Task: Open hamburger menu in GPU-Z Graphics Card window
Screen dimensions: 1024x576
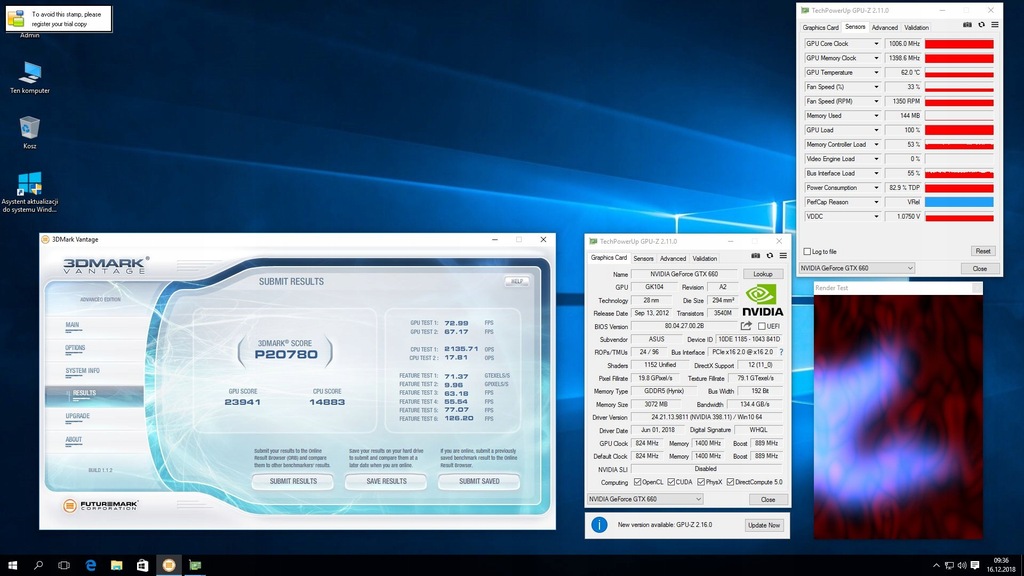Action: coord(783,256)
